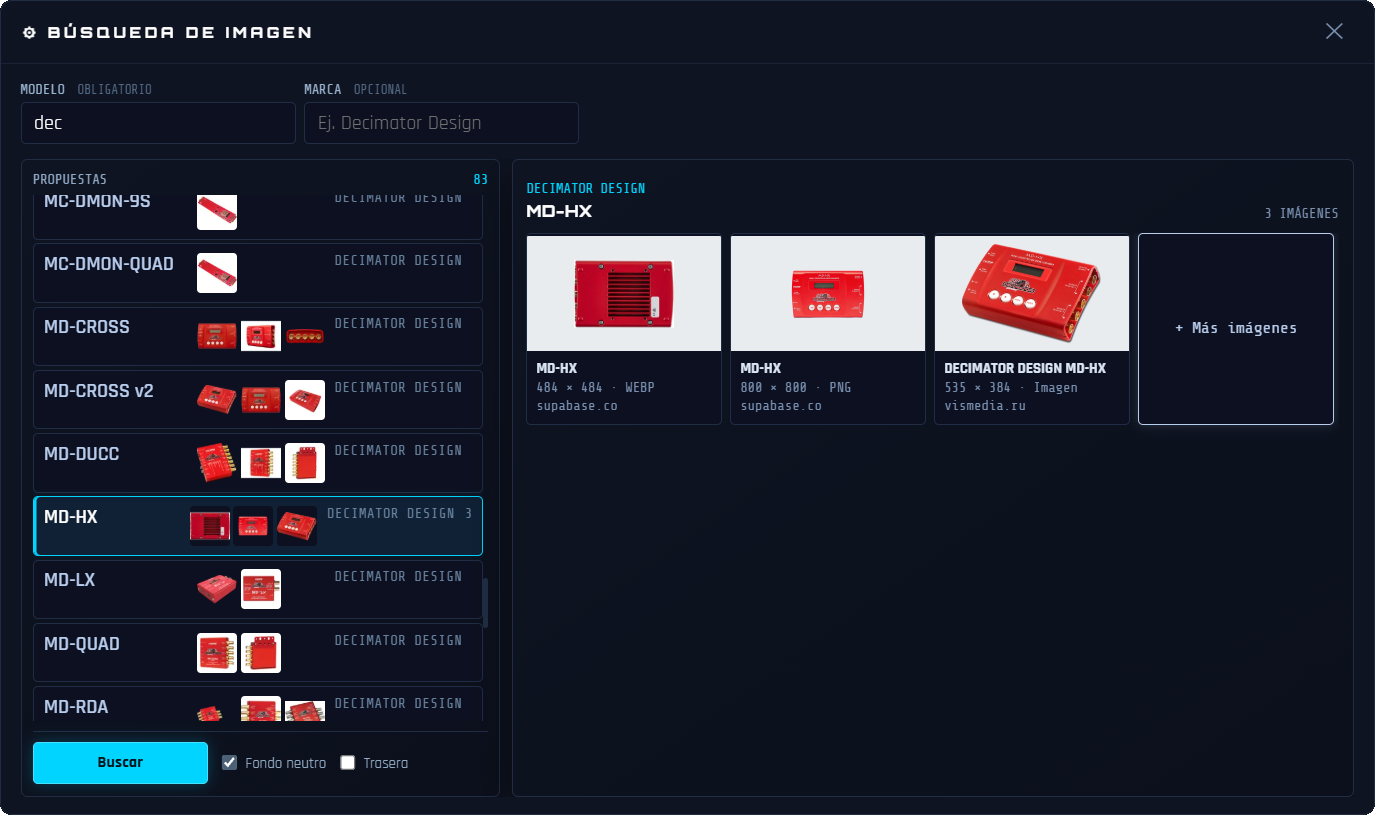This screenshot has width=1375, height=815.
Task: Select the MD-DUCC proposal row
Action: tap(258, 462)
